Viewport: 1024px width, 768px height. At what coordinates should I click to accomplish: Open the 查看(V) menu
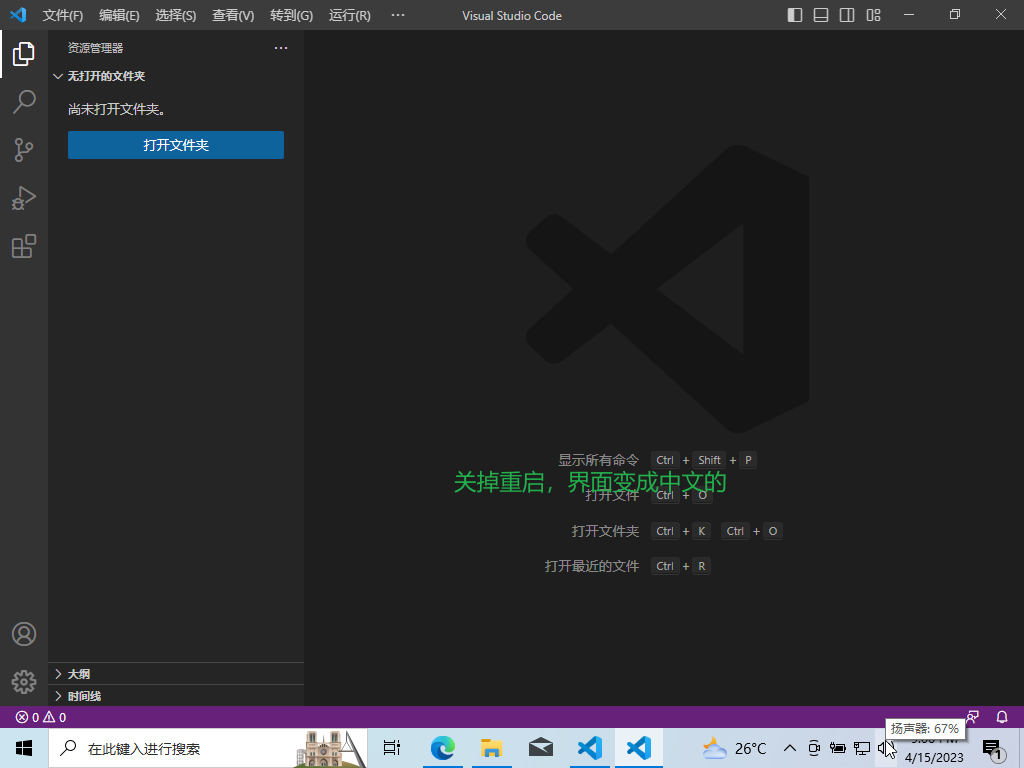(x=233, y=16)
